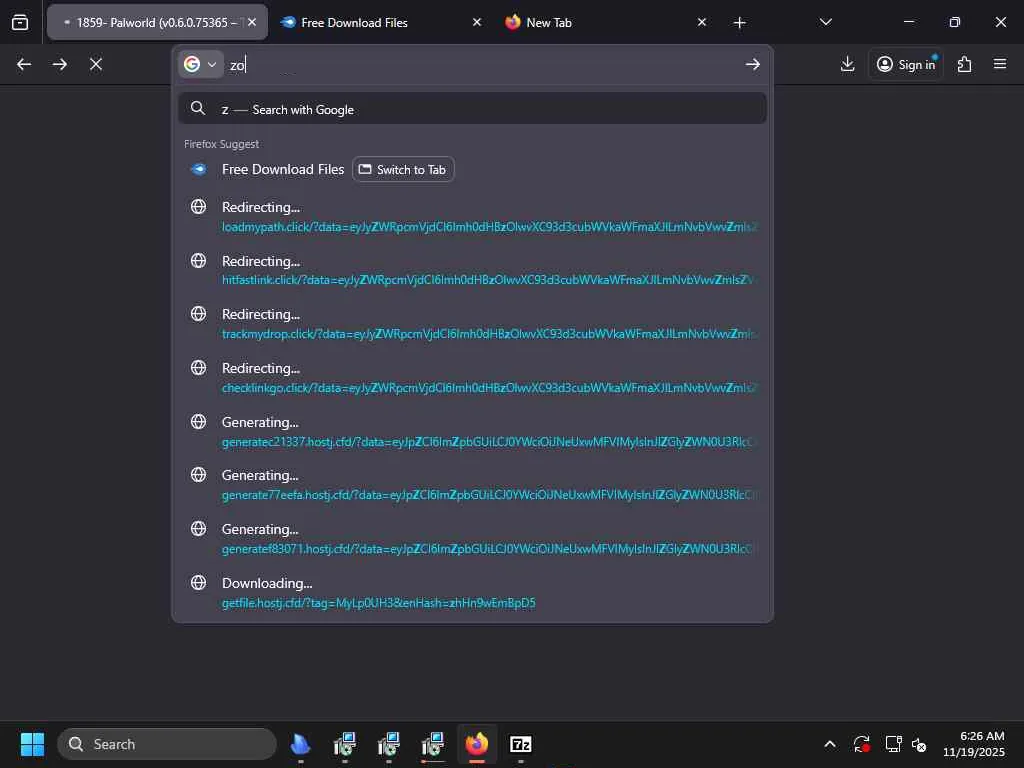
Task: Open a new tab with plus button
Action: click(x=739, y=23)
